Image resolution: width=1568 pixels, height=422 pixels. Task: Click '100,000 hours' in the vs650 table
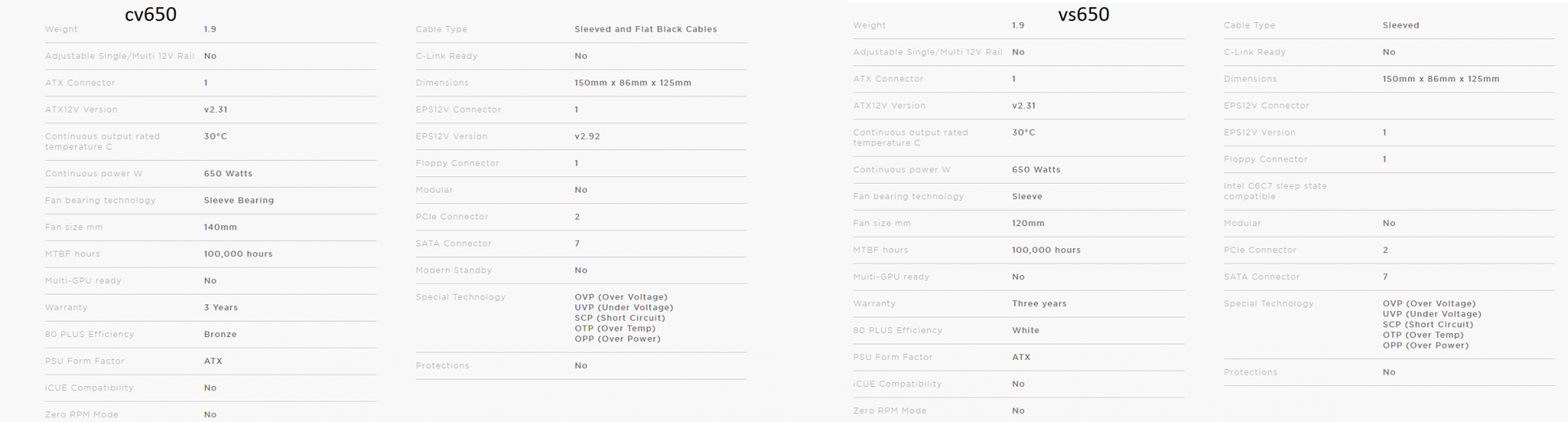(x=1045, y=251)
